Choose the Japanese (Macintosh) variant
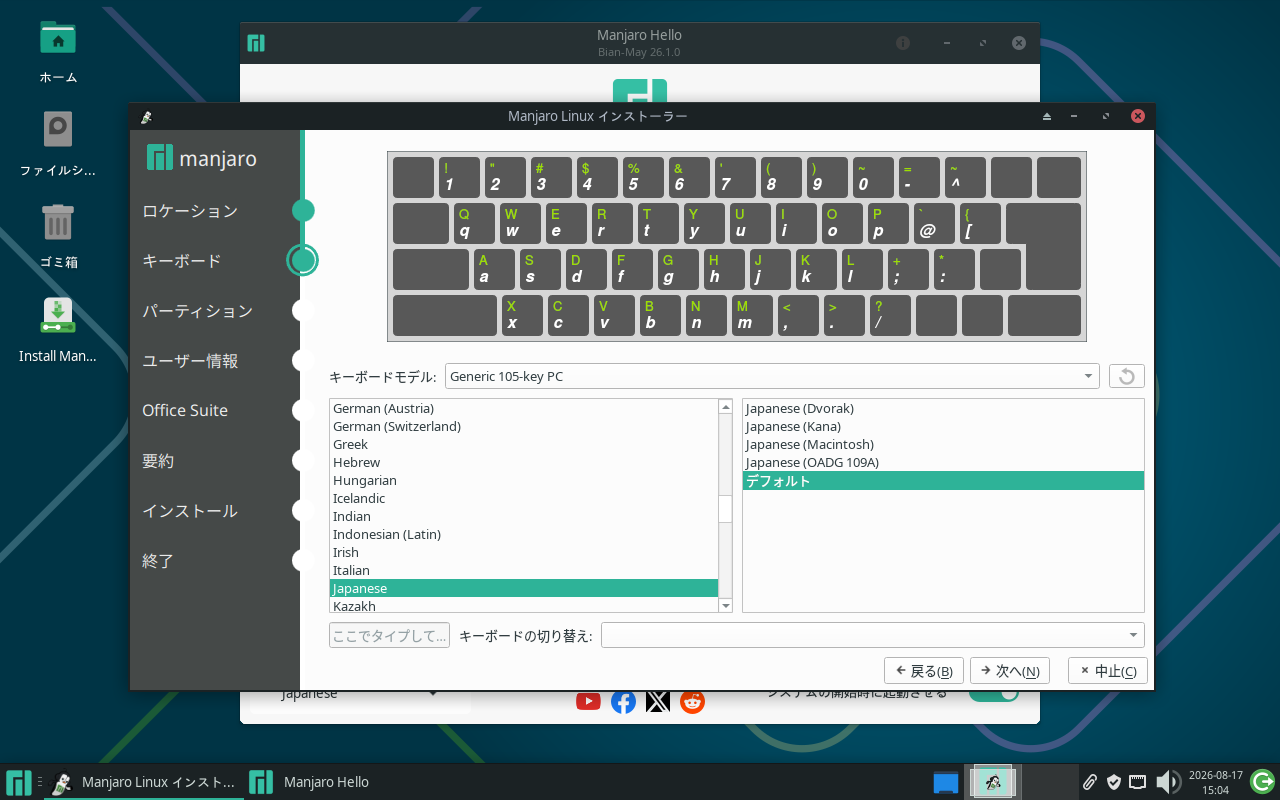1280x800 pixels. (943, 444)
